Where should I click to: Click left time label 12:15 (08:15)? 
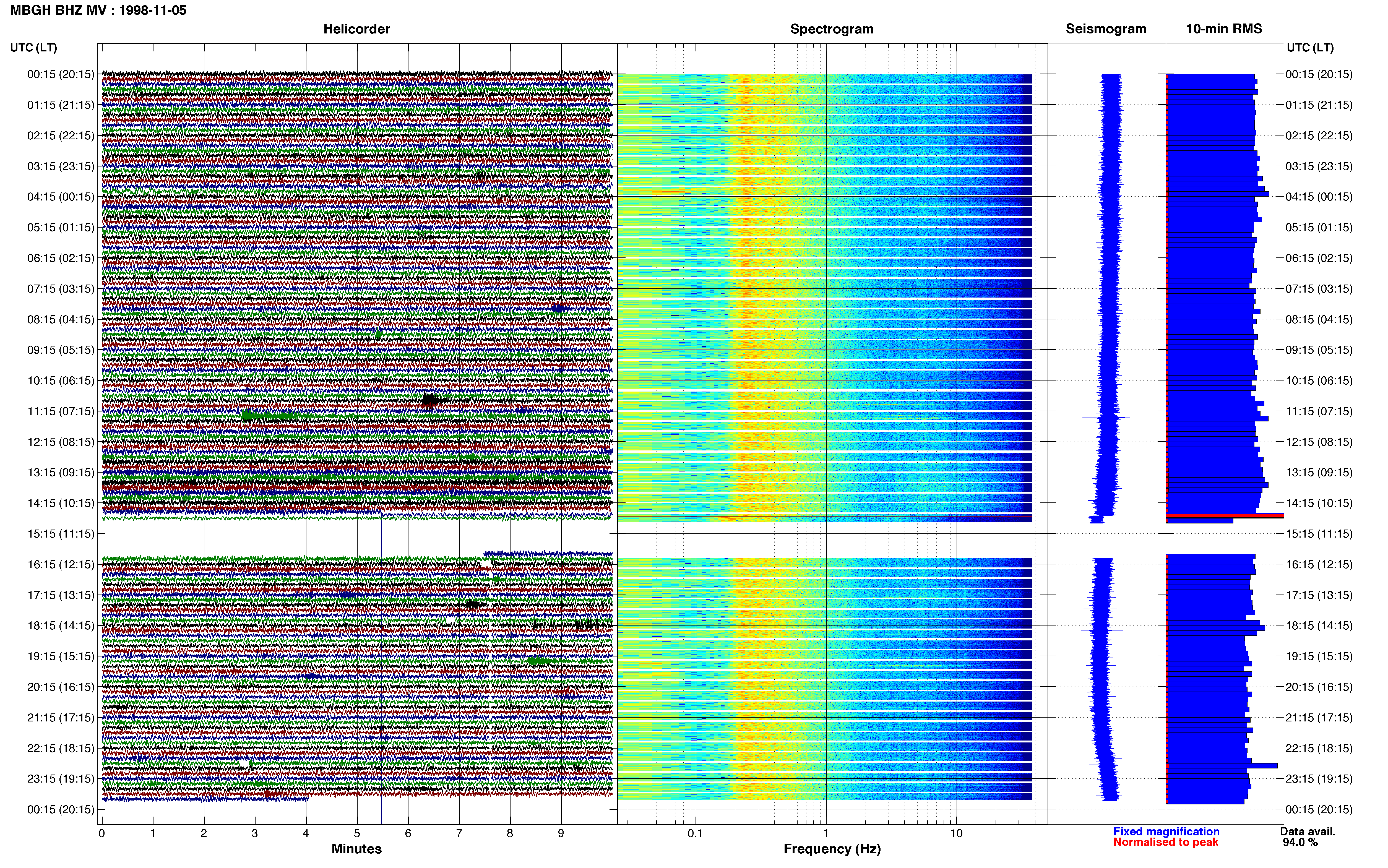[60, 442]
